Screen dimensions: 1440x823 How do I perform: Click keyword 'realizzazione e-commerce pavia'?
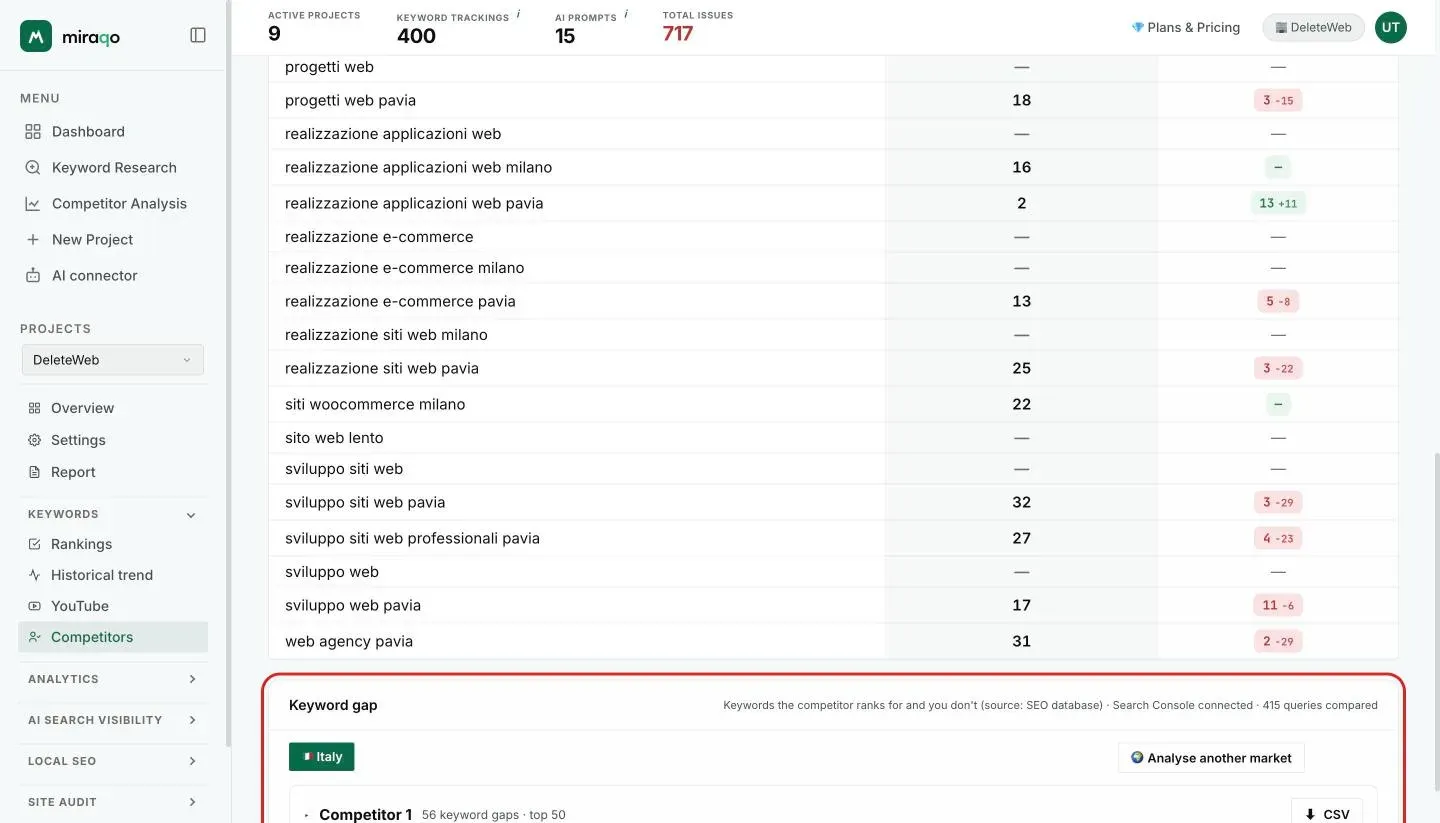pyautogui.click(x=400, y=301)
